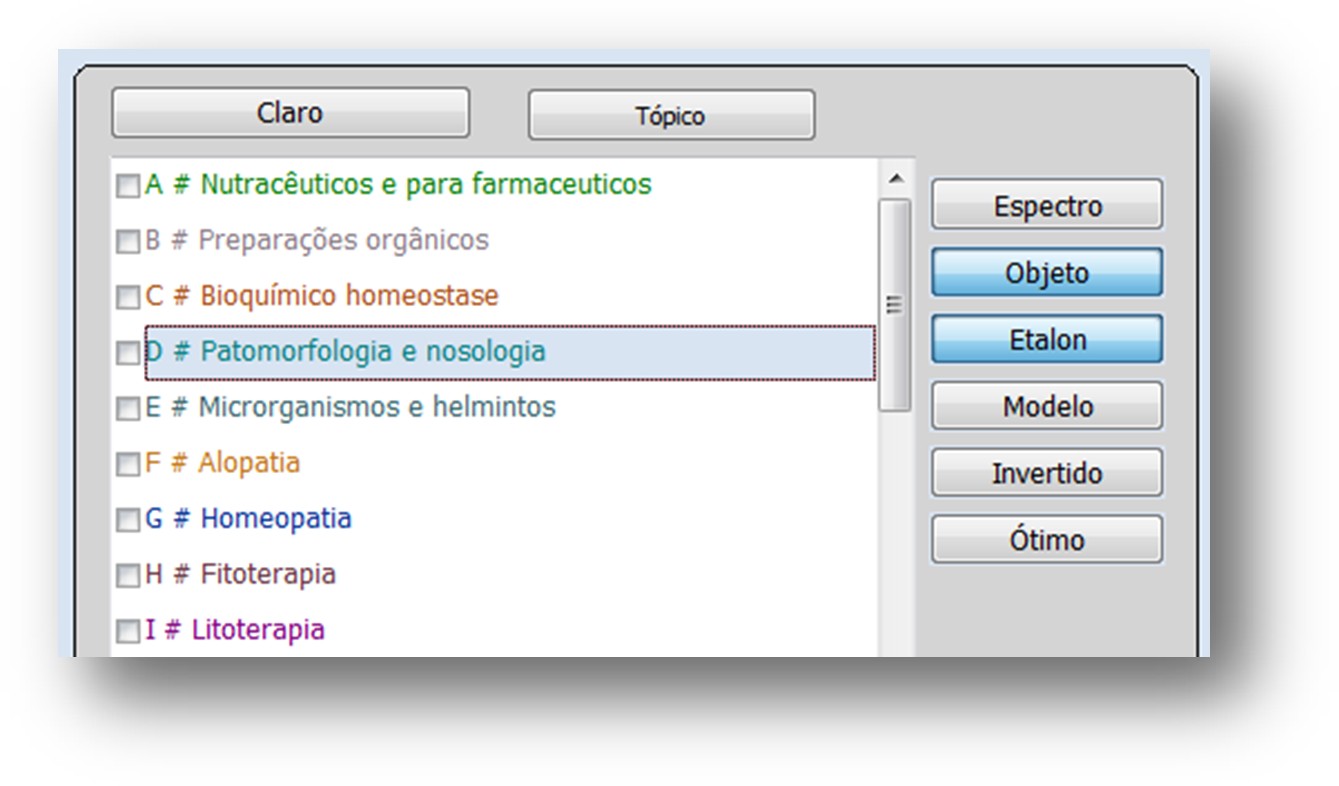Toggle the Patomorfologia e nosologia checkbox
Viewport: 1339px width, 786px height.
coord(128,354)
